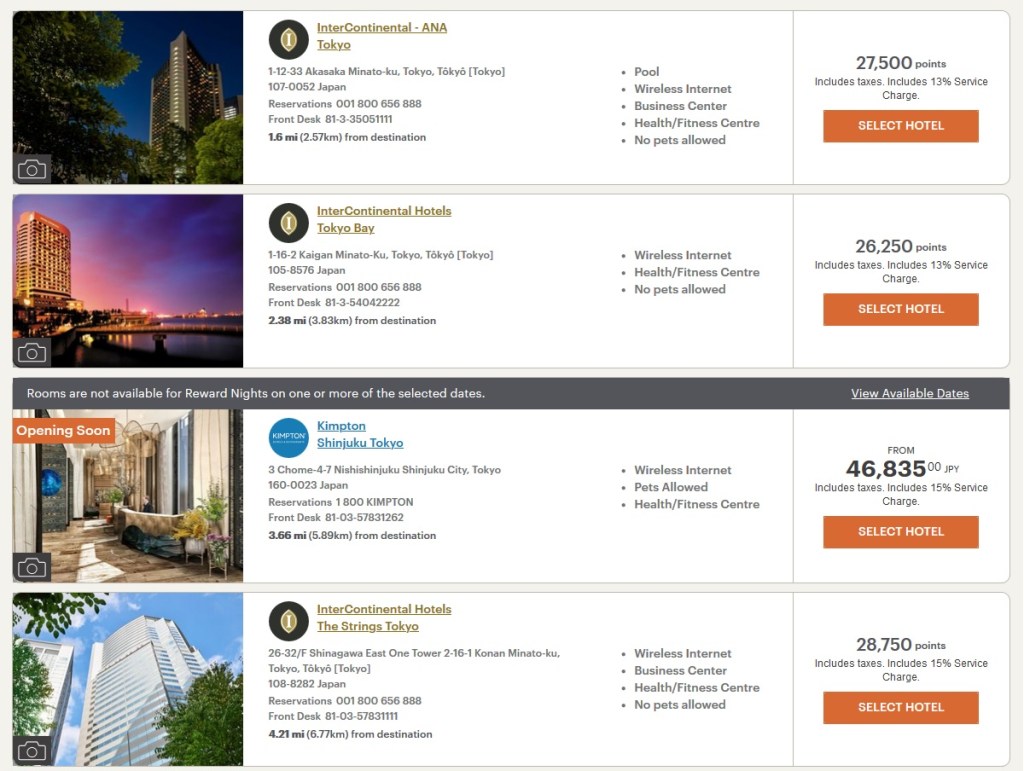Open the InterContinental Hotels Tokyo Bay link
The width and height of the screenshot is (1024, 771).
[383, 211]
